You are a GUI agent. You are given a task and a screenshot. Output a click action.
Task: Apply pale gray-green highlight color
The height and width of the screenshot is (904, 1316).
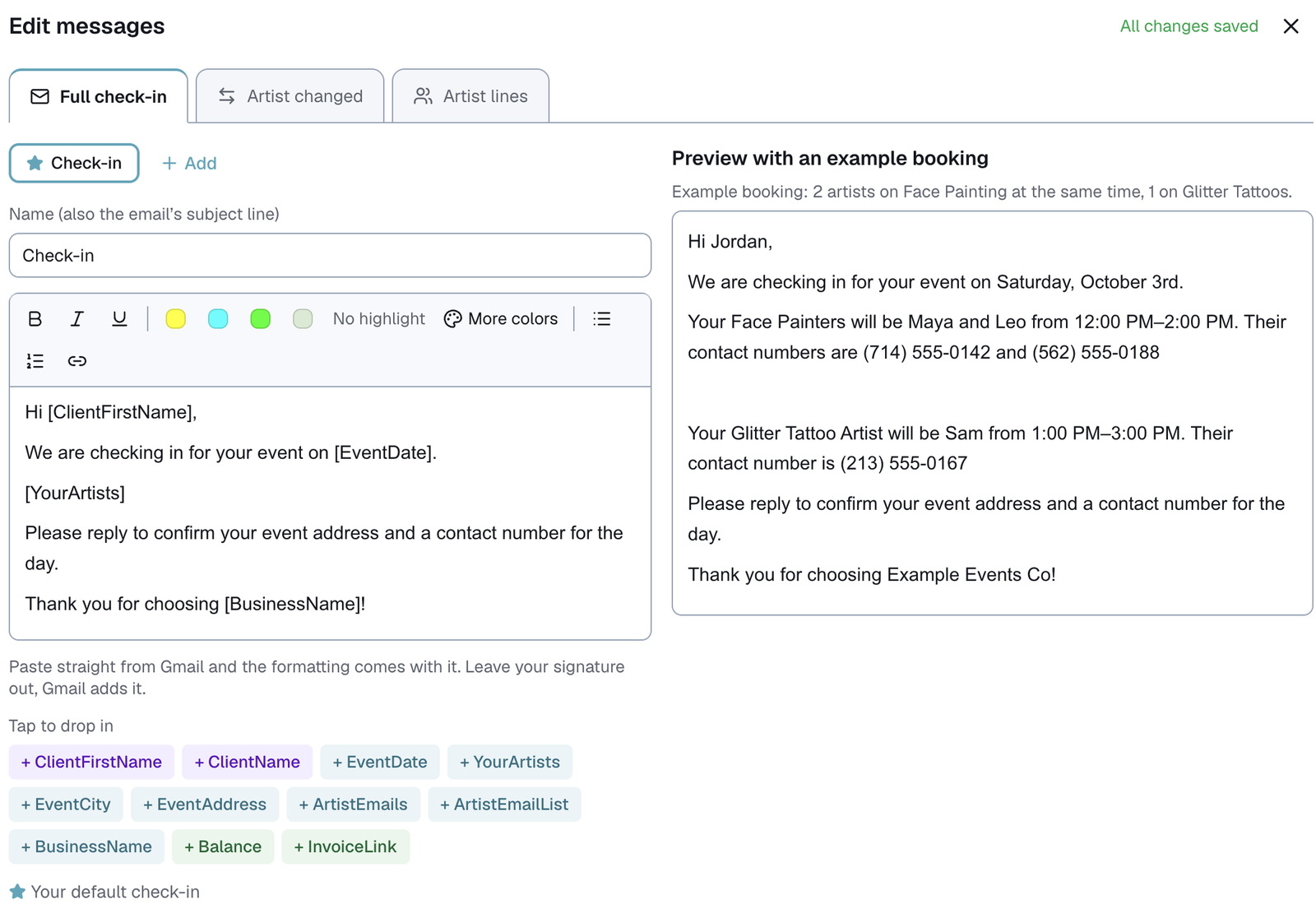(303, 319)
